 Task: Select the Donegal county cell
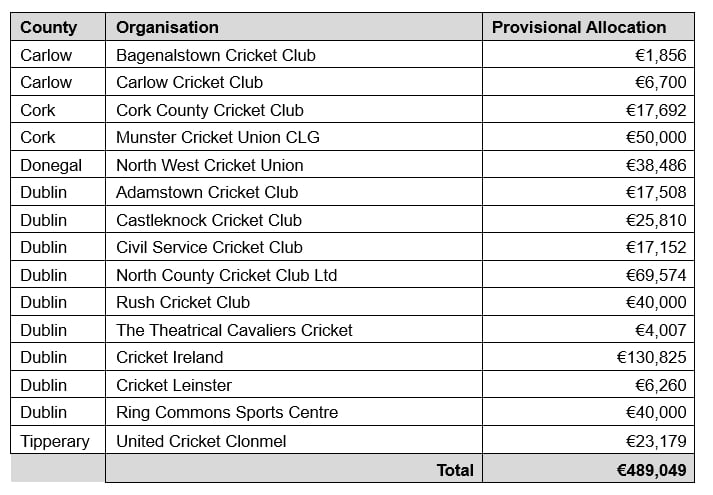51,165
